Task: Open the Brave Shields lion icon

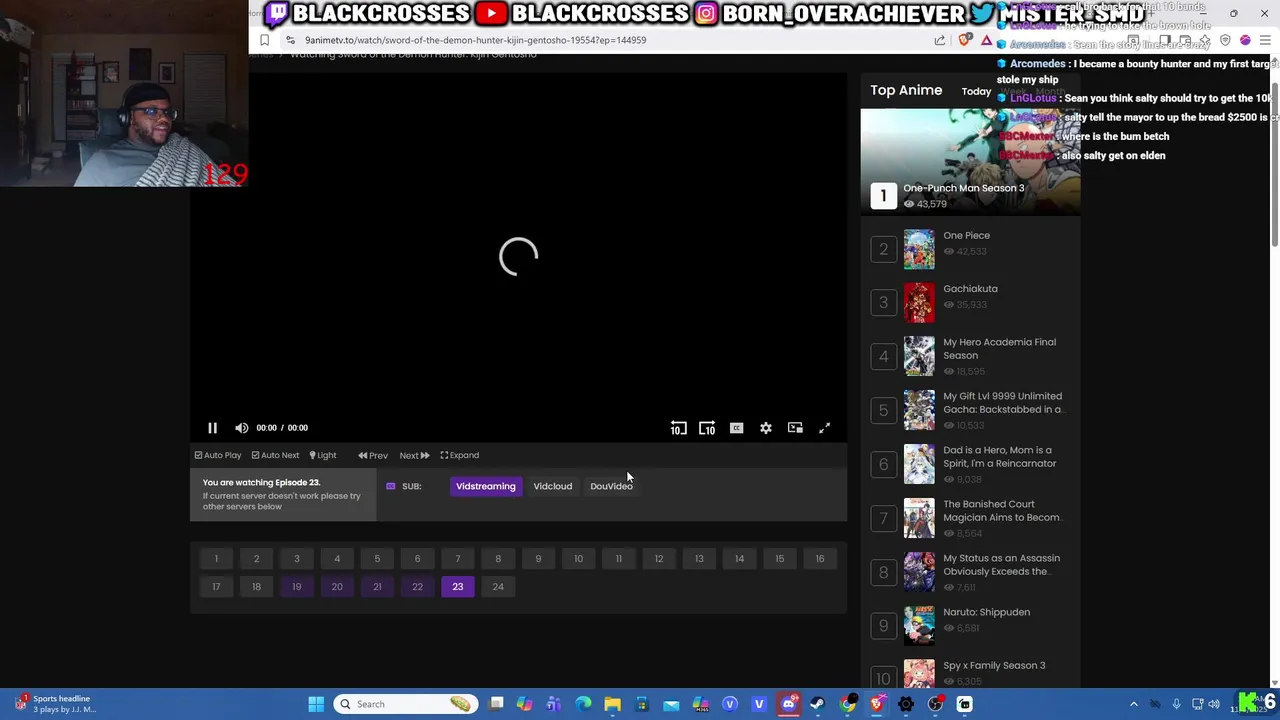Action: (x=964, y=40)
